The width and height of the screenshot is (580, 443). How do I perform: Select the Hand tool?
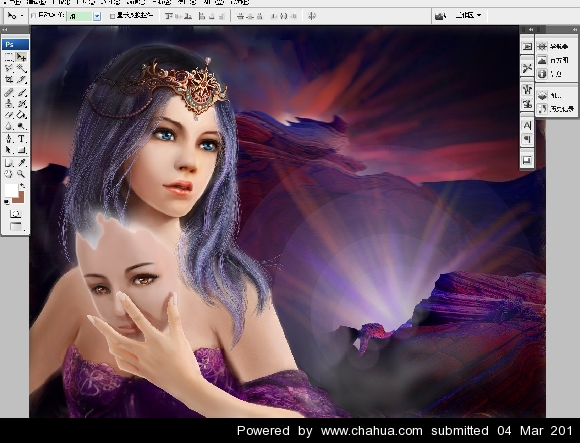click(x=9, y=173)
